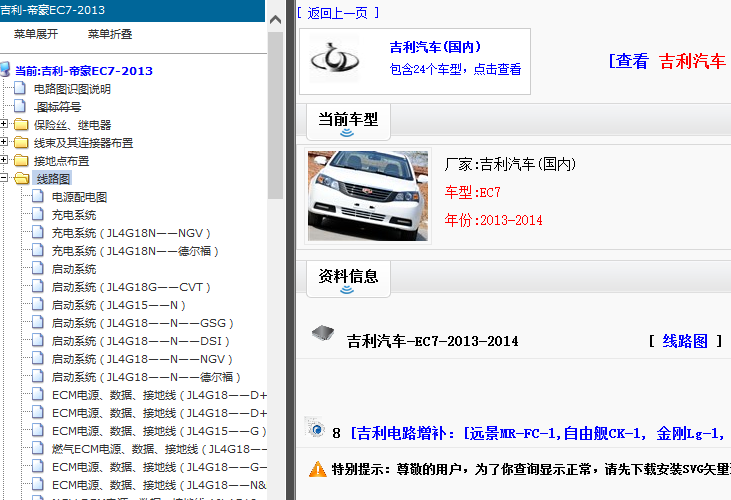This screenshot has width=731, height=500.
Task: Open the 吉利汽车(国内) brand link
Action: coord(435,47)
